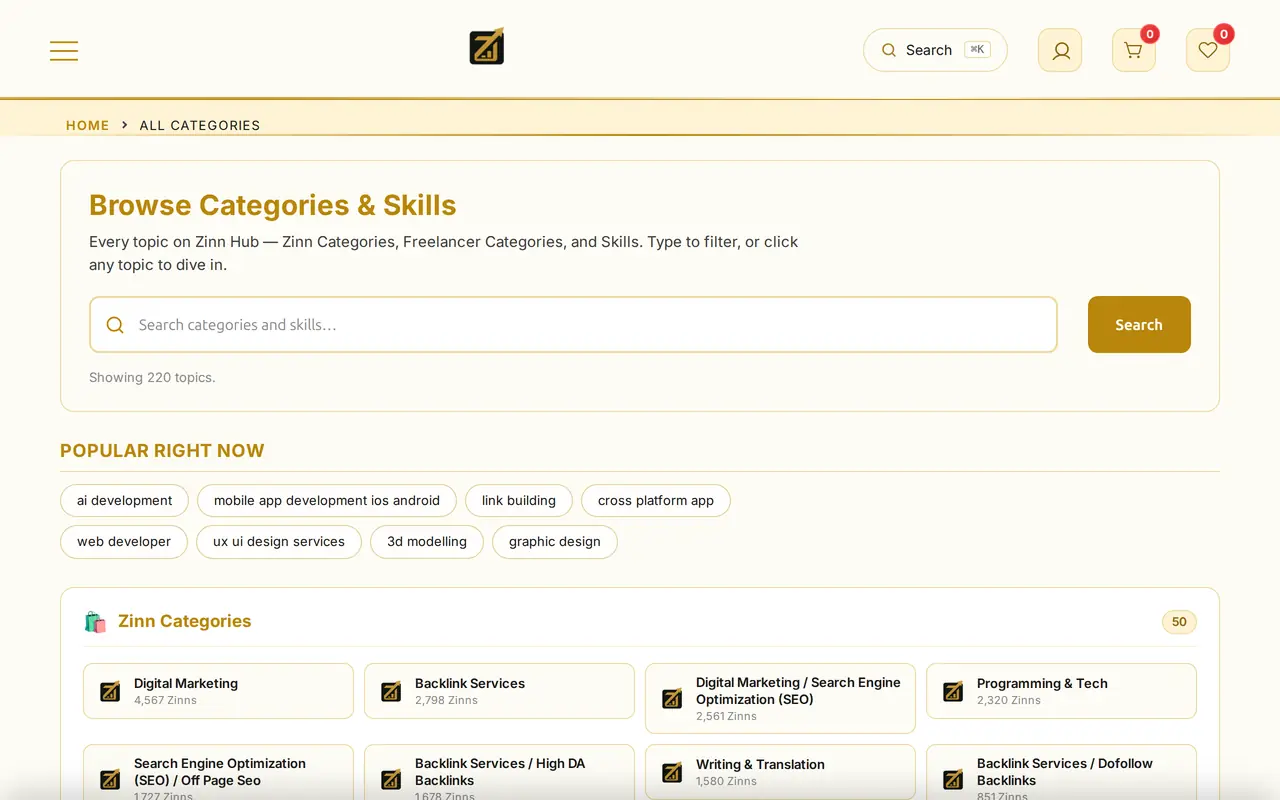
Task: Click the Backlink Services card logo icon
Action: pyautogui.click(x=391, y=691)
